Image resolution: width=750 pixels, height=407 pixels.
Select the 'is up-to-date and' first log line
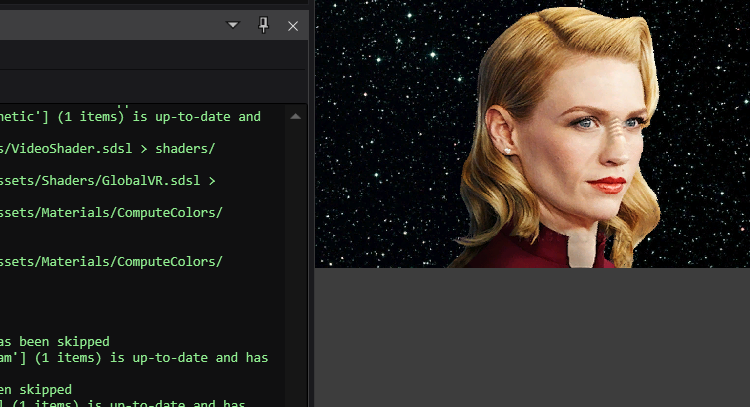130,117
